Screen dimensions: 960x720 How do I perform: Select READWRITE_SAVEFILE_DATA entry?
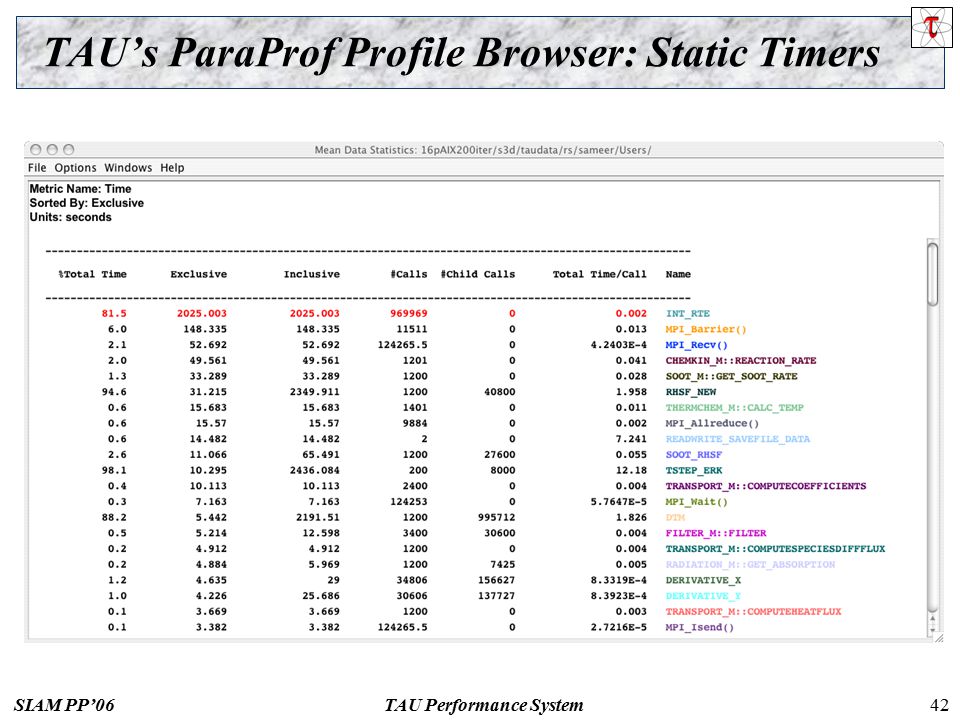[738, 439]
